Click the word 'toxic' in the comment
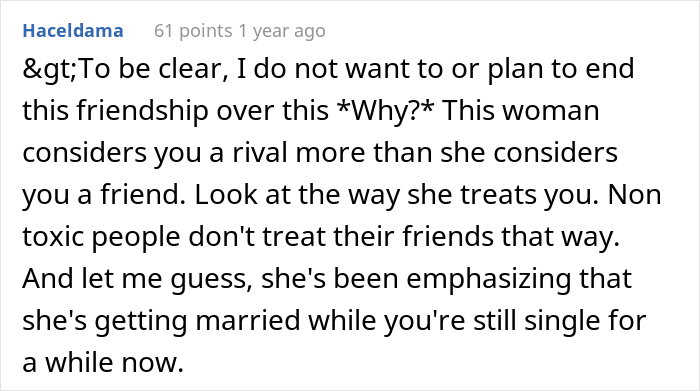This screenshot has height=391, width=700. pyautogui.click(x=53, y=237)
